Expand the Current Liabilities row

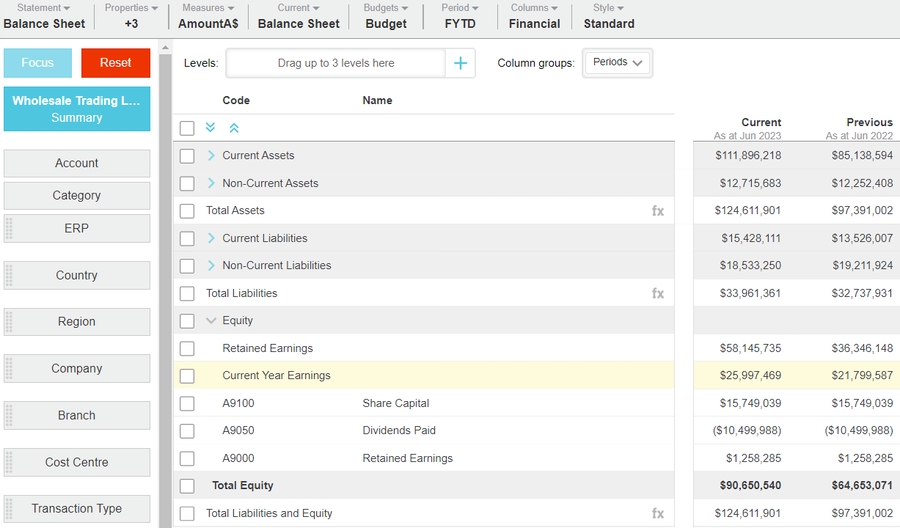pyautogui.click(x=211, y=238)
